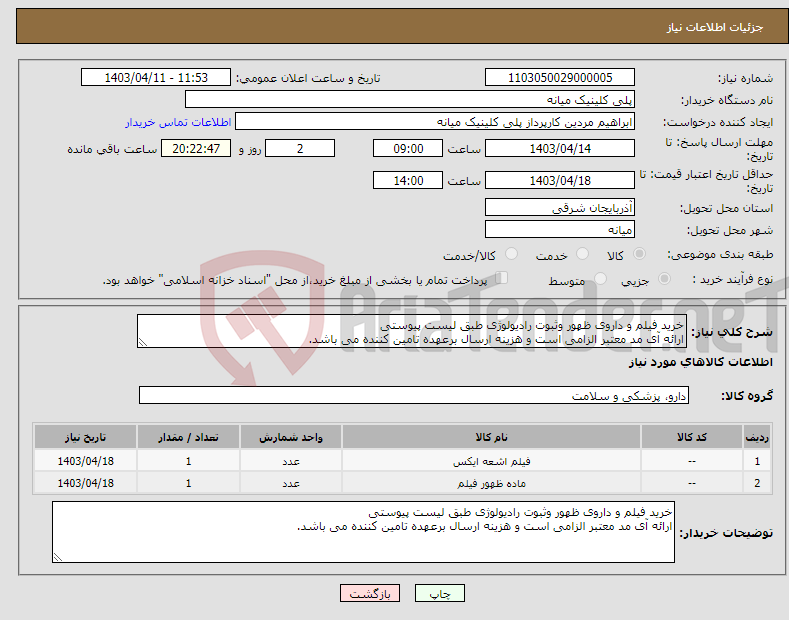Click the validity time field 14:00
Viewport: 789px width, 620px height.
408,180
